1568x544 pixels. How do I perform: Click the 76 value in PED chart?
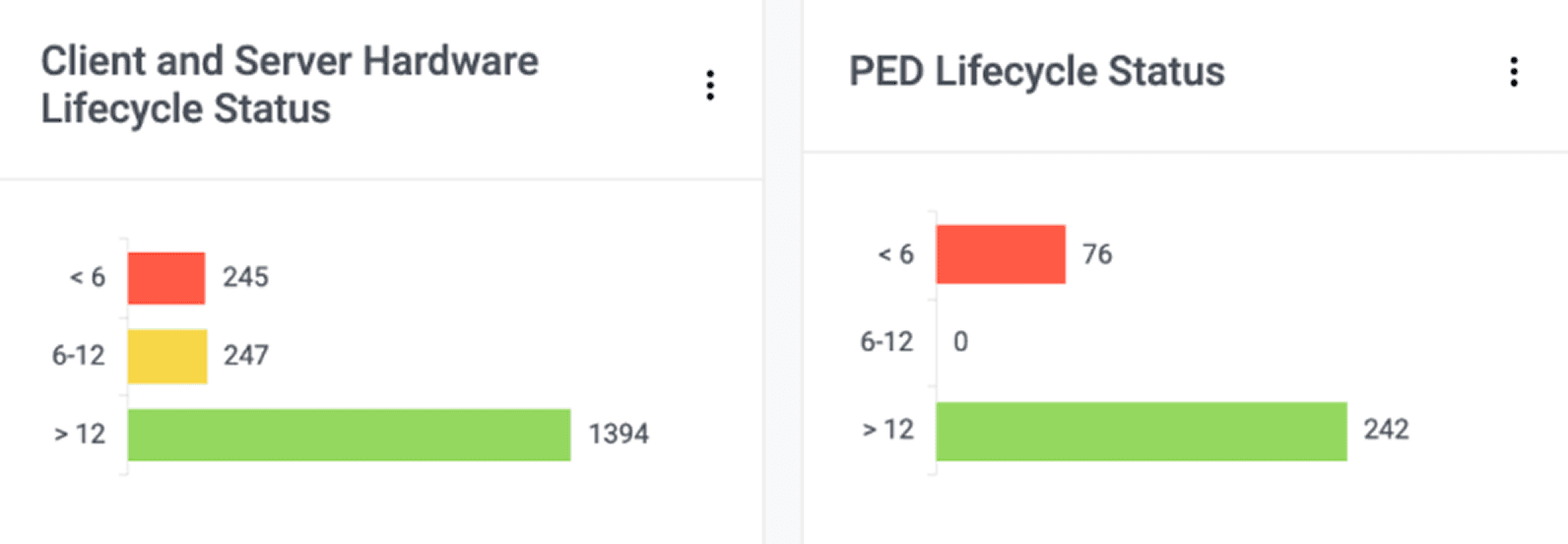[x=1097, y=254]
